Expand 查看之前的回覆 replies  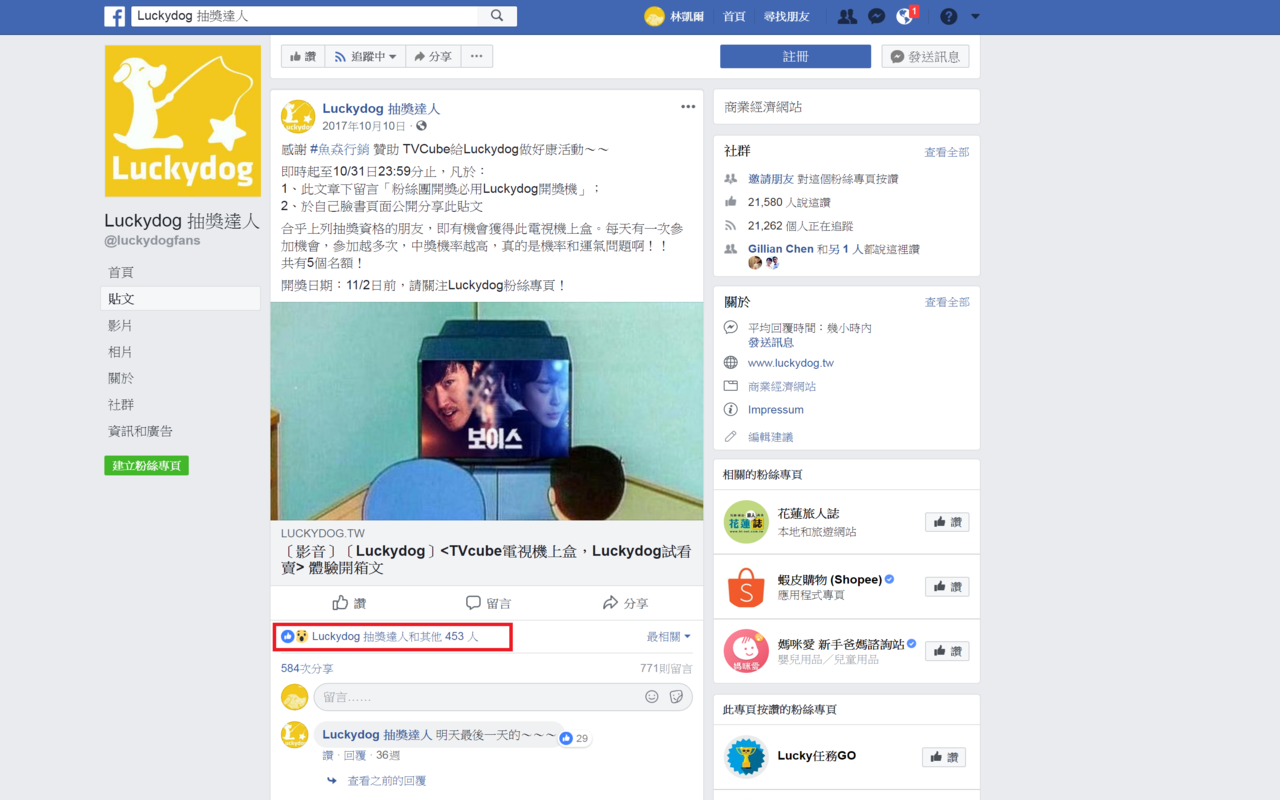(386, 781)
